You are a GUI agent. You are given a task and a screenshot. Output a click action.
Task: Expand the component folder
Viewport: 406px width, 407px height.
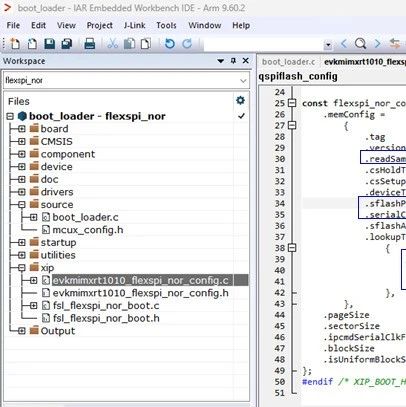coord(22,154)
